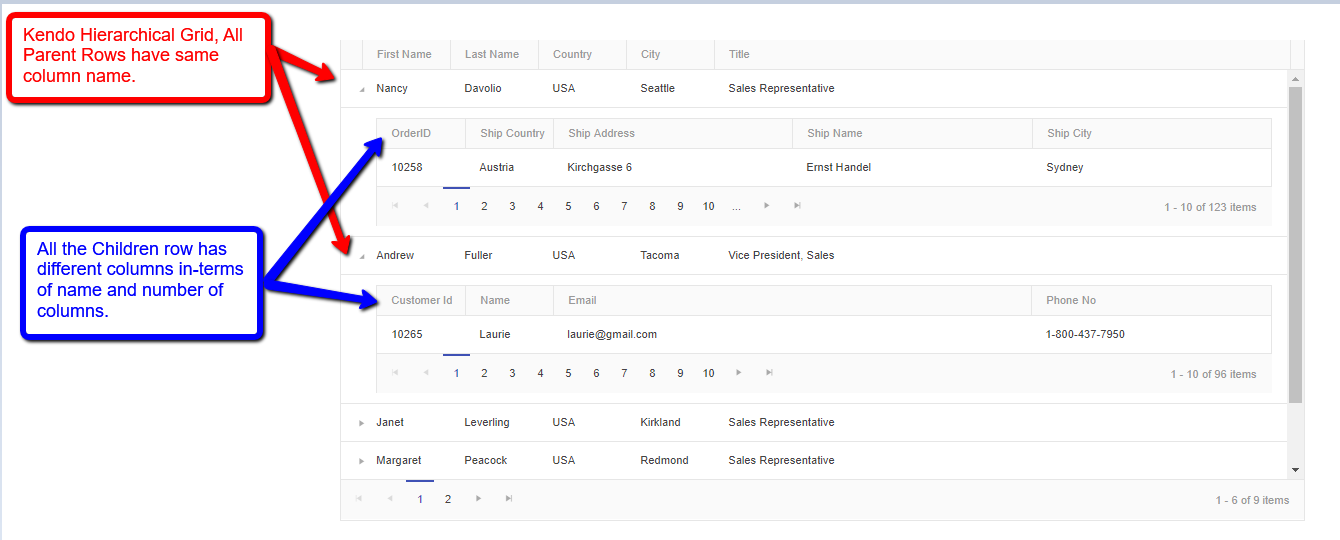
Task: Select page 10 in customers pager
Action: pos(708,373)
